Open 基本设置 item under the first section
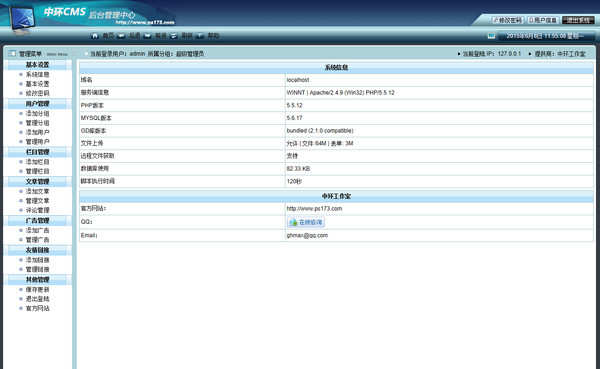The width and height of the screenshot is (600, 369). [38, 84]
